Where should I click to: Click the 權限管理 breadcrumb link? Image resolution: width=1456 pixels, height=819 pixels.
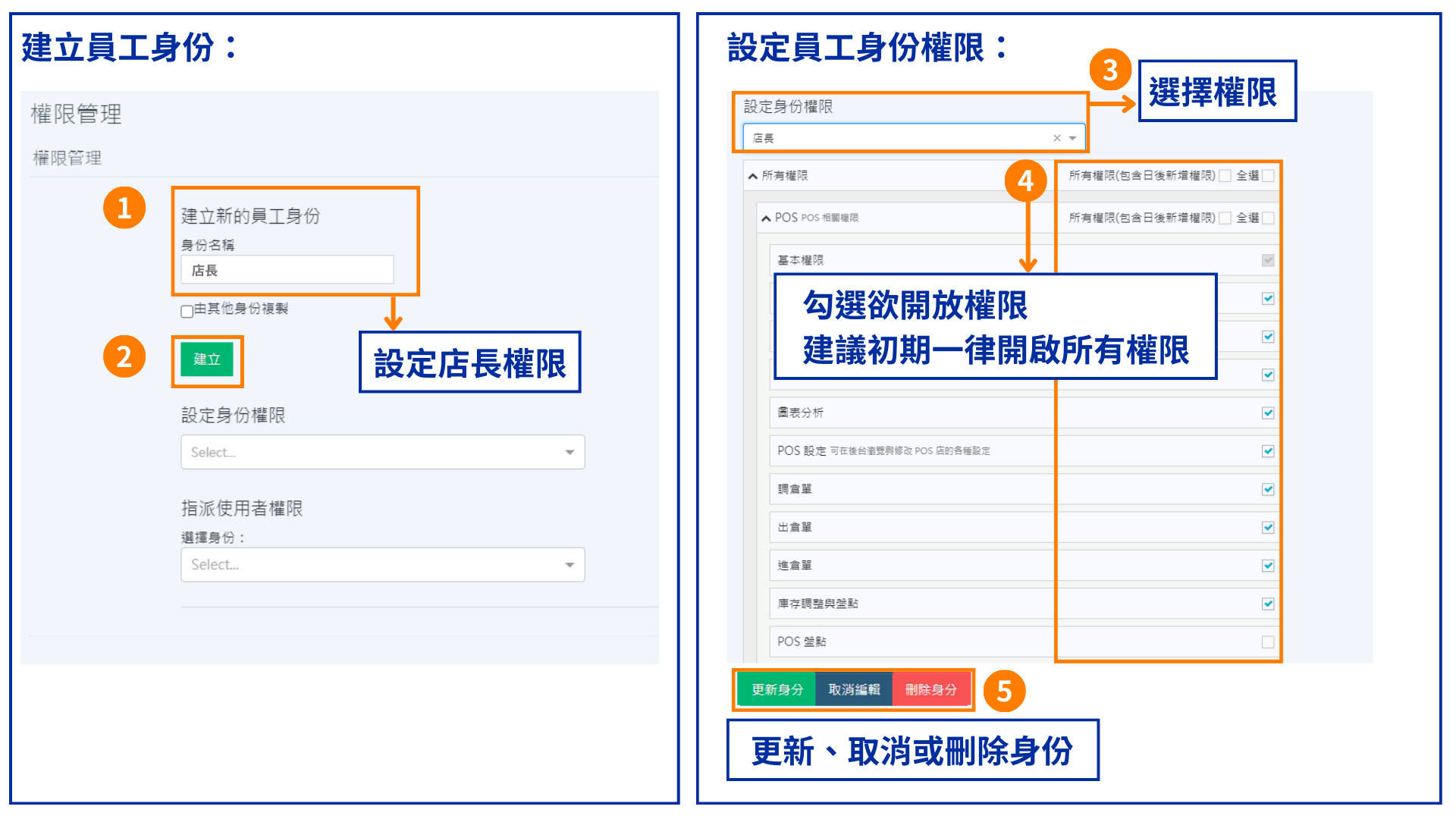tap(67, 158)
